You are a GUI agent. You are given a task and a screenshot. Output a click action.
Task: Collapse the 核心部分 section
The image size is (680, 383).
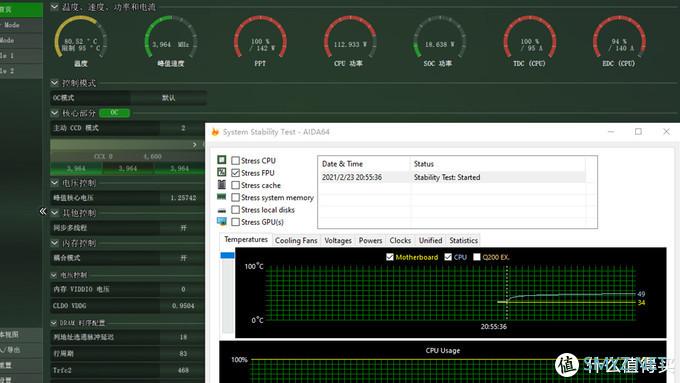point(54,113)
